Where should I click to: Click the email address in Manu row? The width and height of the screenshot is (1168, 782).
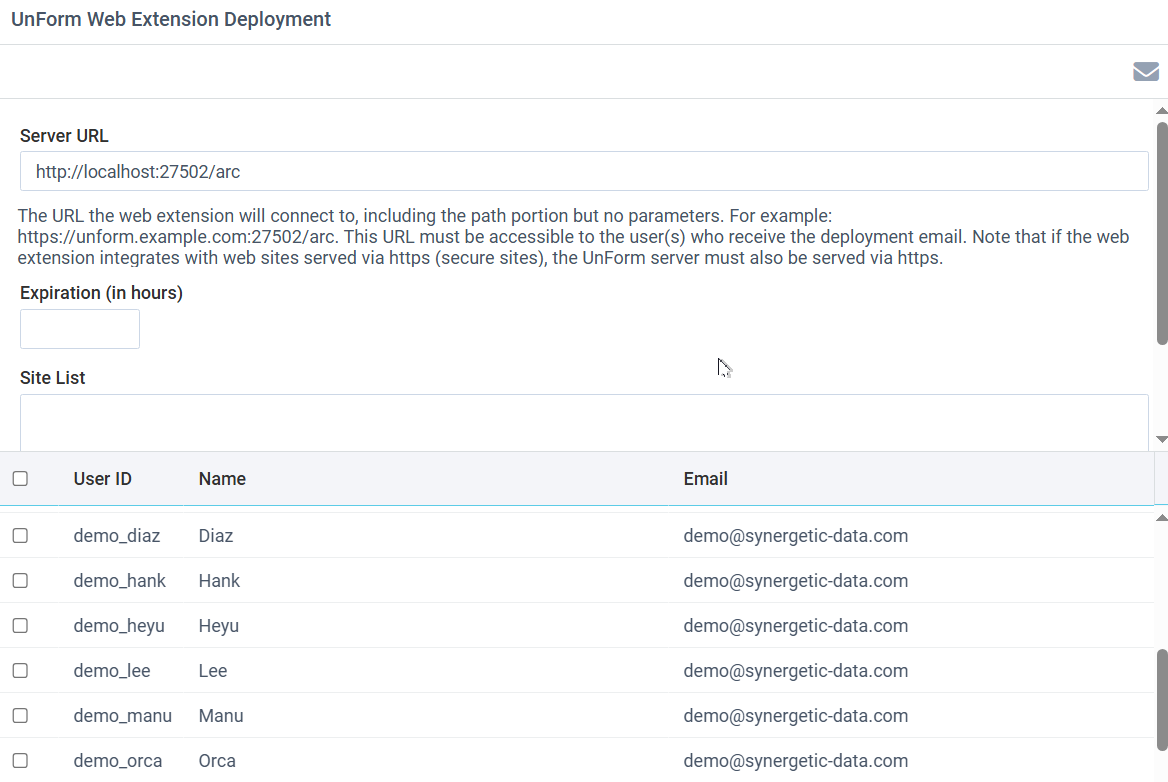click(796, 716)
